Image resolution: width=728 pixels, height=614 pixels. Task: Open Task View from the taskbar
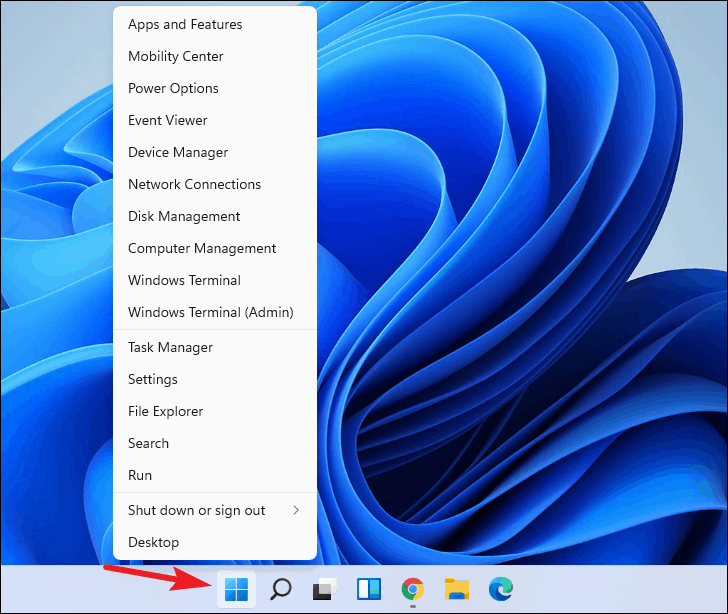pos(325,590)
